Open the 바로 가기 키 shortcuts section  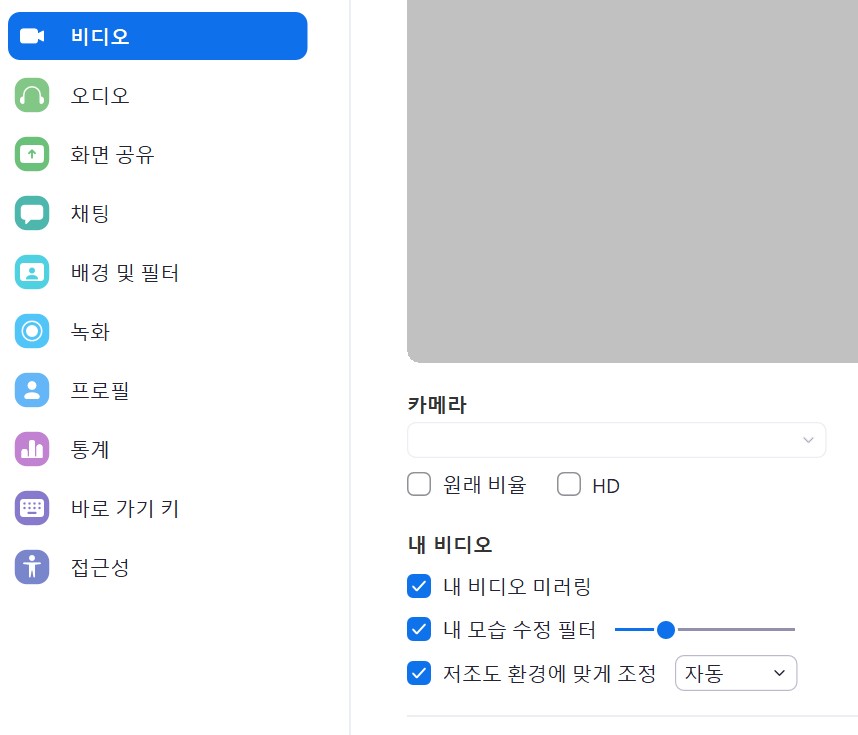coord(32,508)
